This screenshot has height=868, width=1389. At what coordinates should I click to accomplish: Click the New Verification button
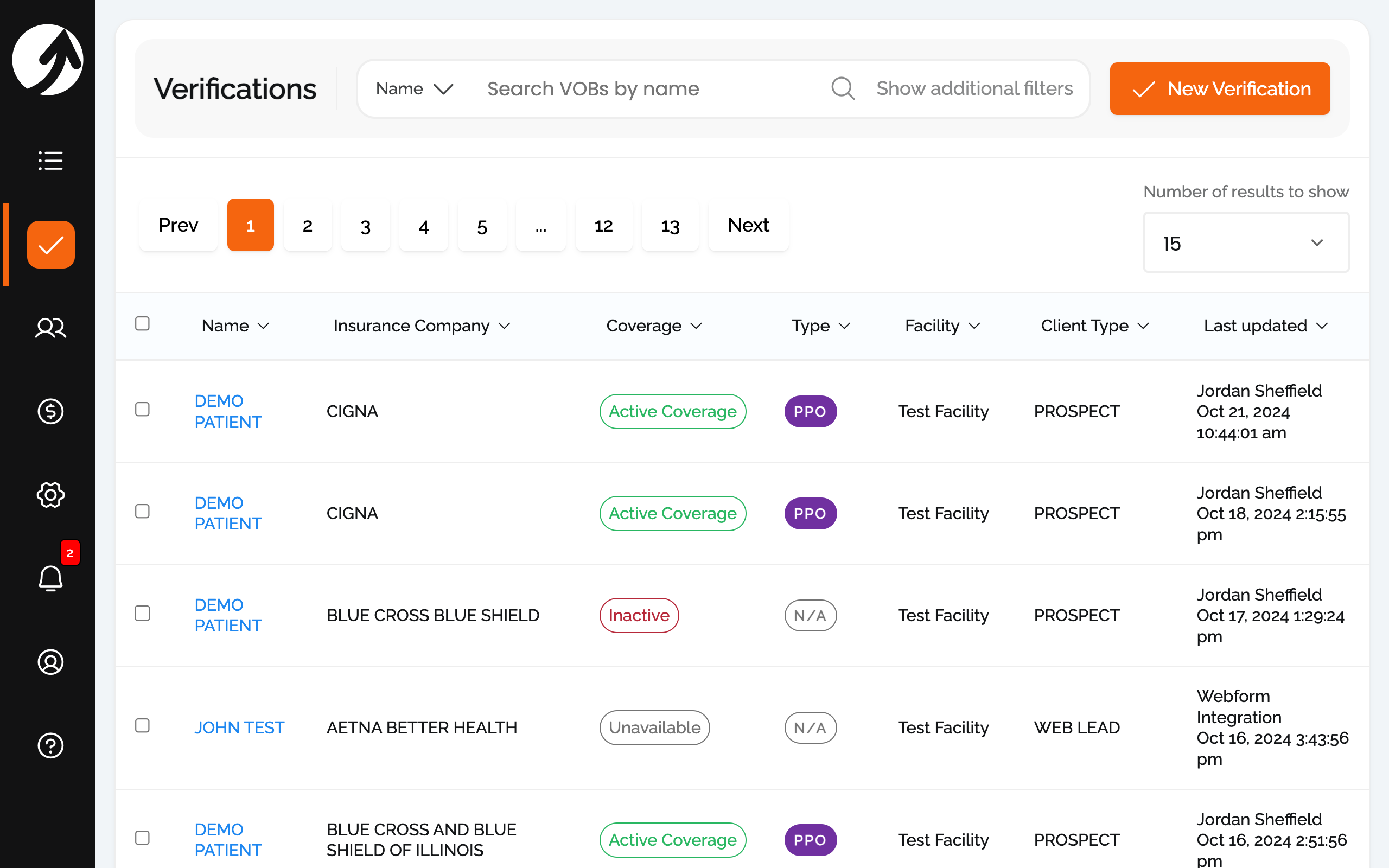pyautogui.click(x=1220, y=88)
